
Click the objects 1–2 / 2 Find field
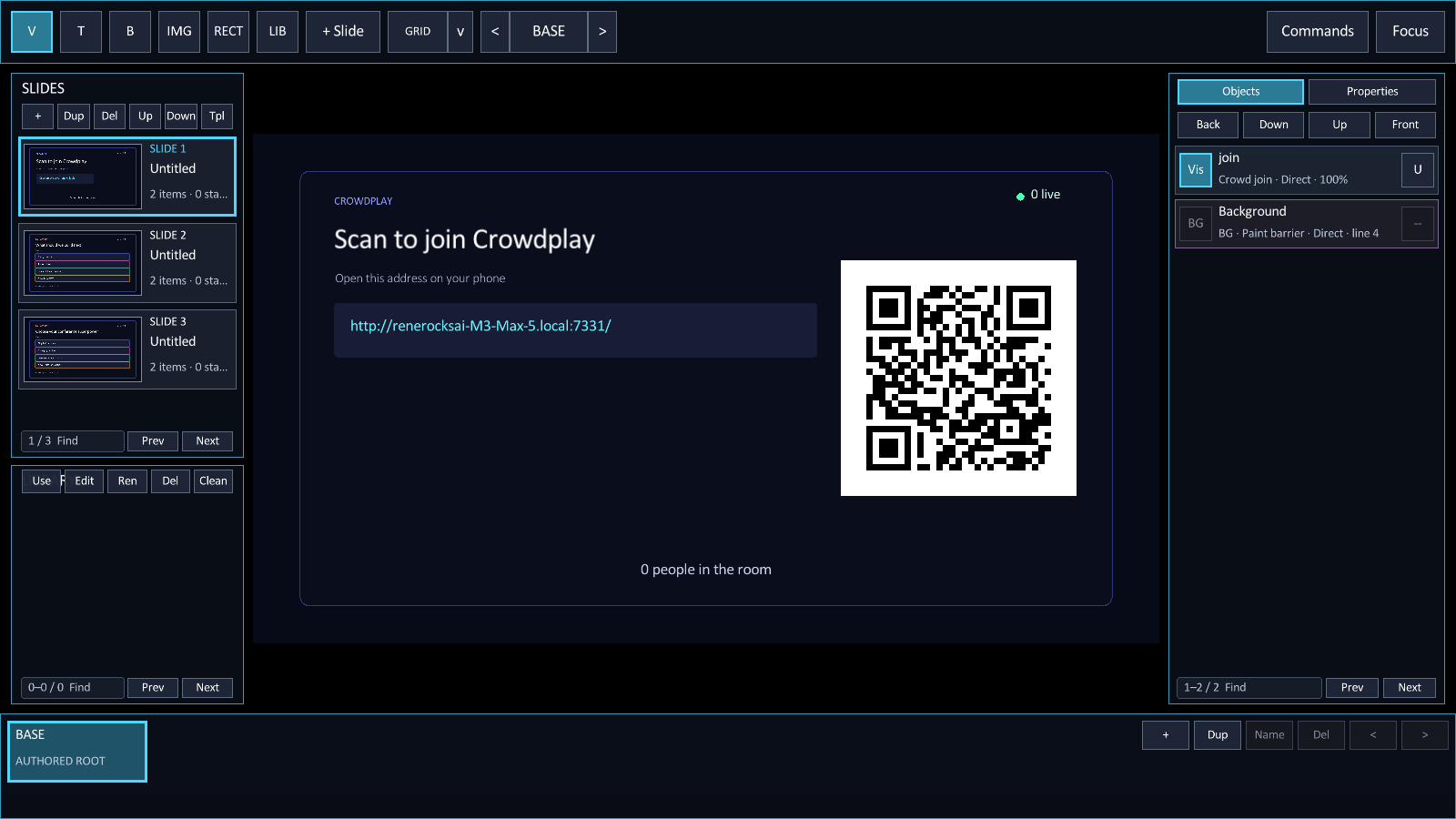1249,688
